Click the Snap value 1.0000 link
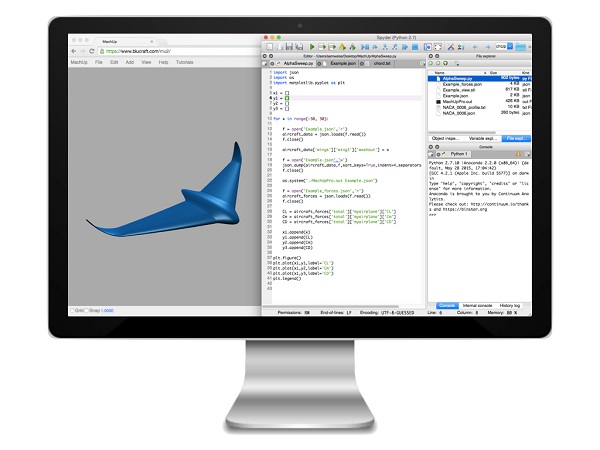600x450 pixels. point(107,310)
